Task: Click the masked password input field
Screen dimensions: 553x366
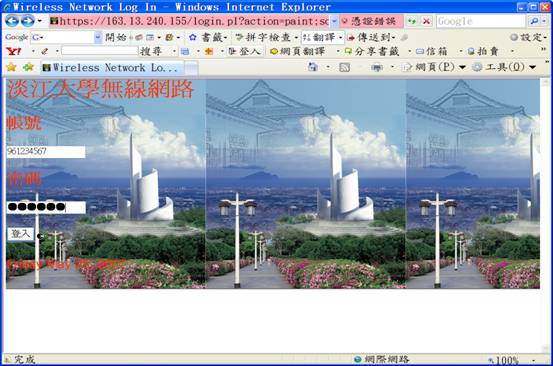Action: click(x=46, y=207)
